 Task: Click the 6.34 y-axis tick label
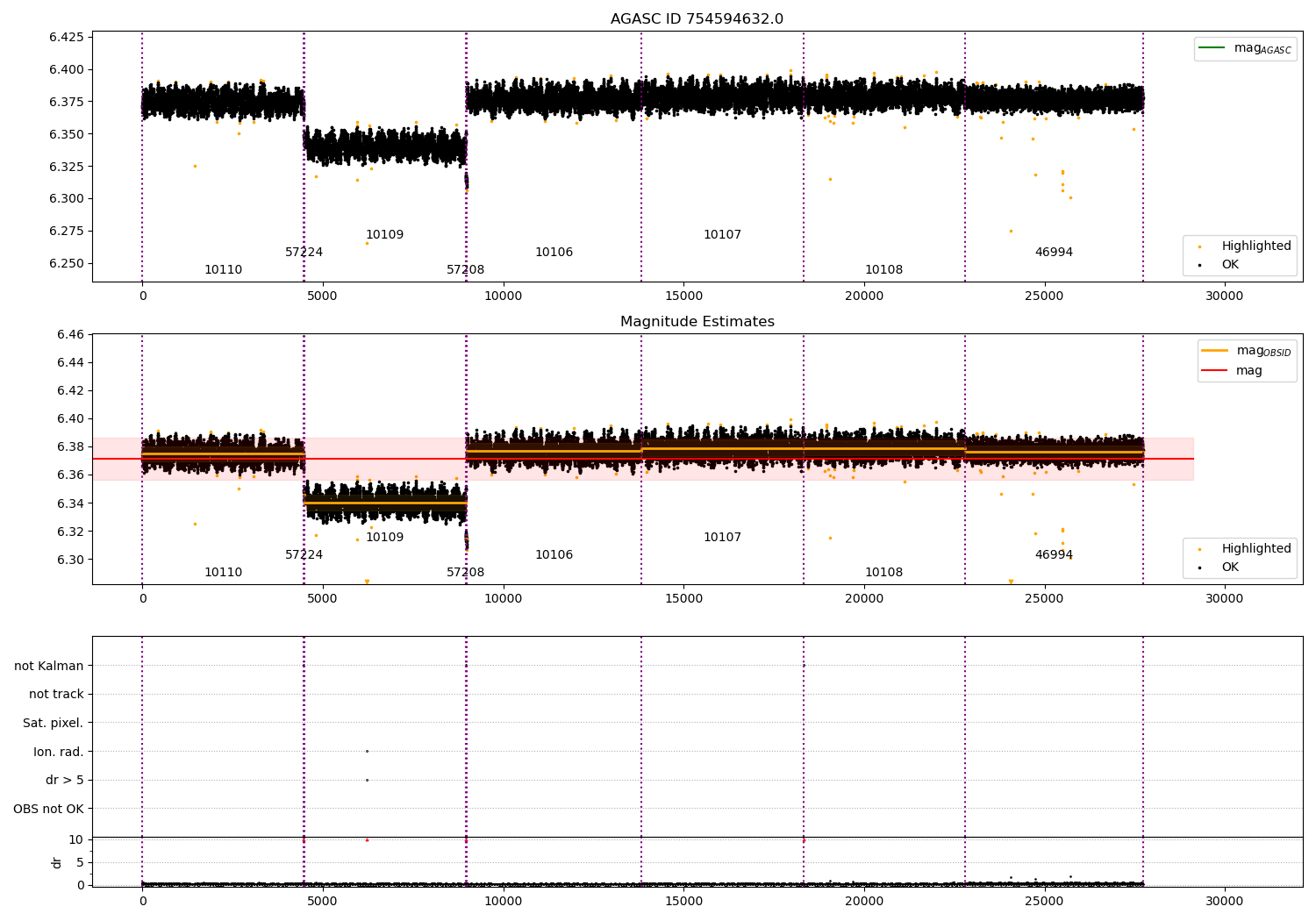click(70, 503)
